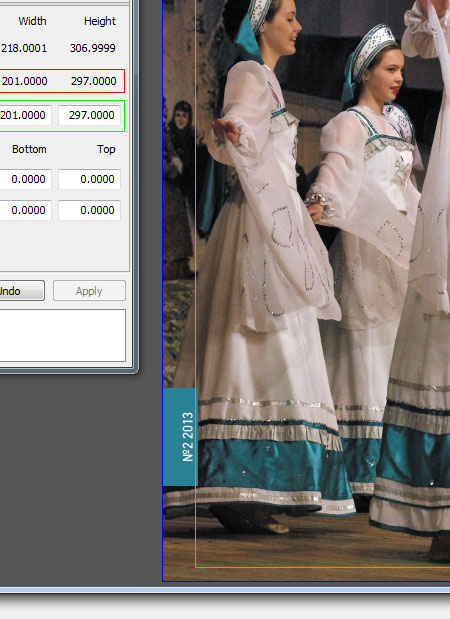The height and width of the screenshot is (619, 450).
Task: Edit first-row Top margin field 0.0000
Action: coord(89,179)
